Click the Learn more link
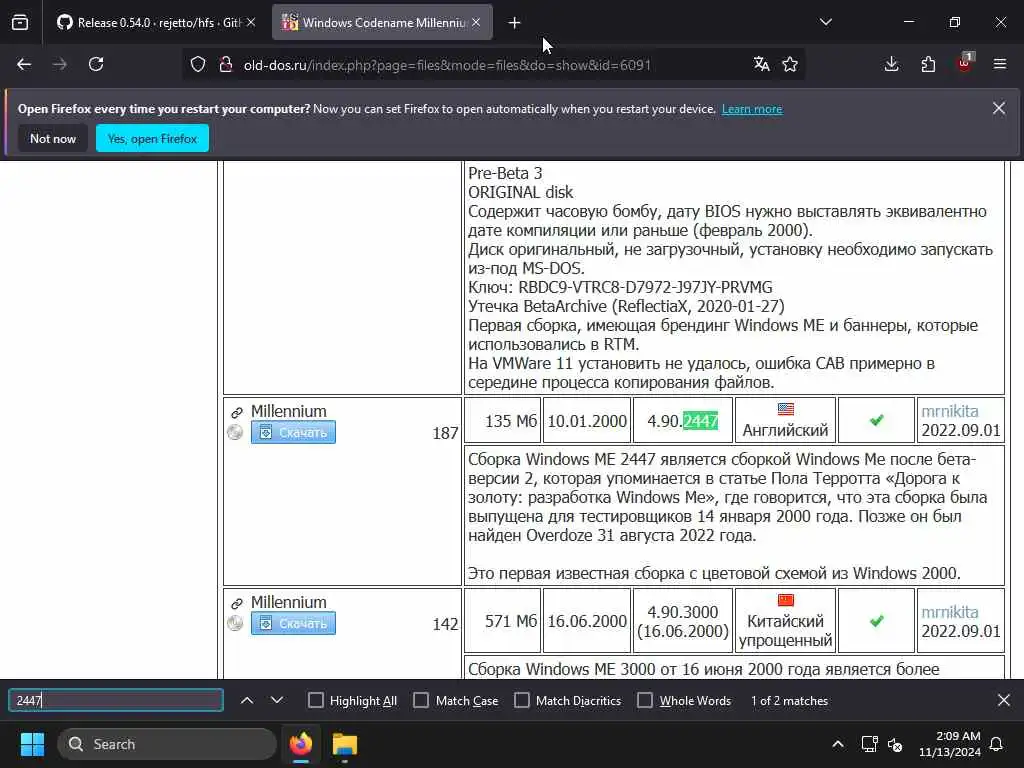Viewport: 1024px width, 768px height. [x=752, y=109]
